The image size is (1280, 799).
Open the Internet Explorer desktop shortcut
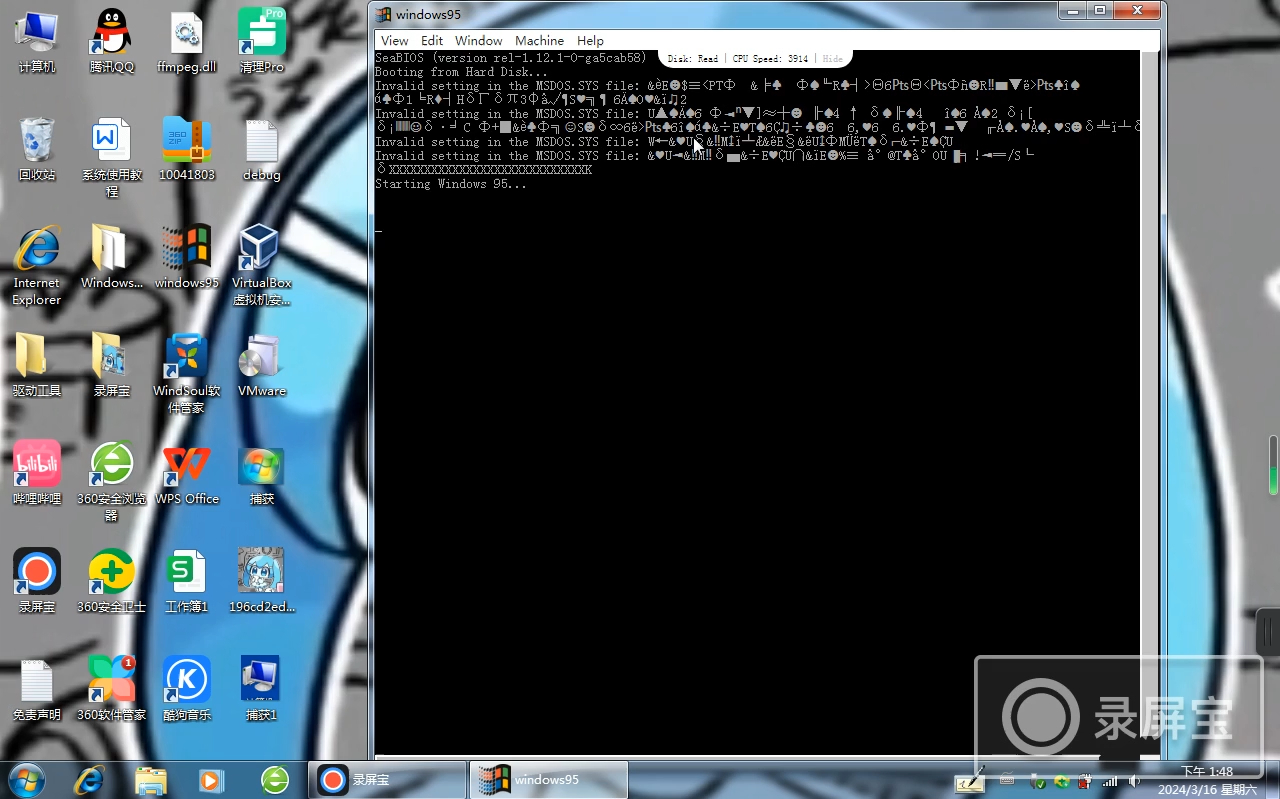click(37, 265)
